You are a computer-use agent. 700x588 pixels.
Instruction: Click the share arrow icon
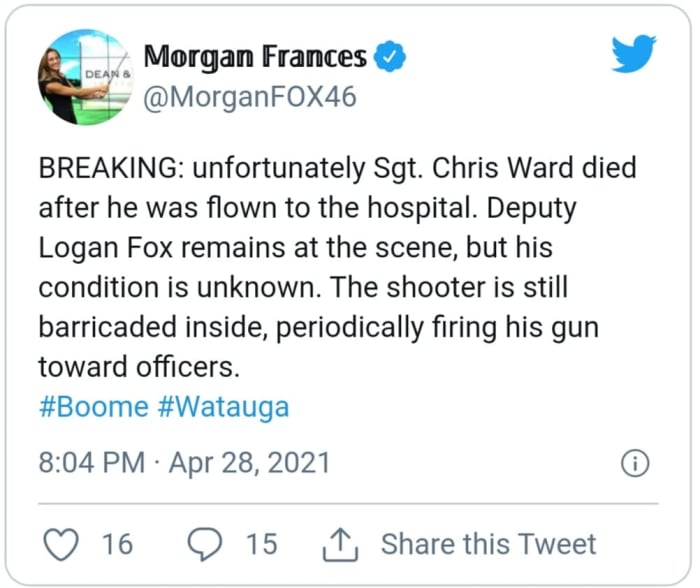(x=340, y=543)
